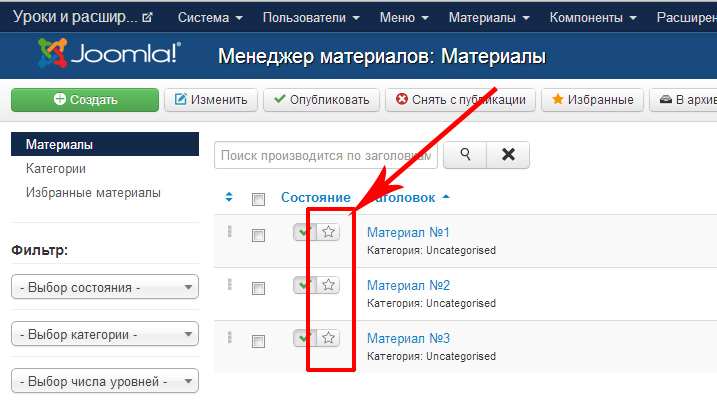
Task: Click the featured star icon for Материал №3
Action: pyautogui.click(x=329, y=338)
